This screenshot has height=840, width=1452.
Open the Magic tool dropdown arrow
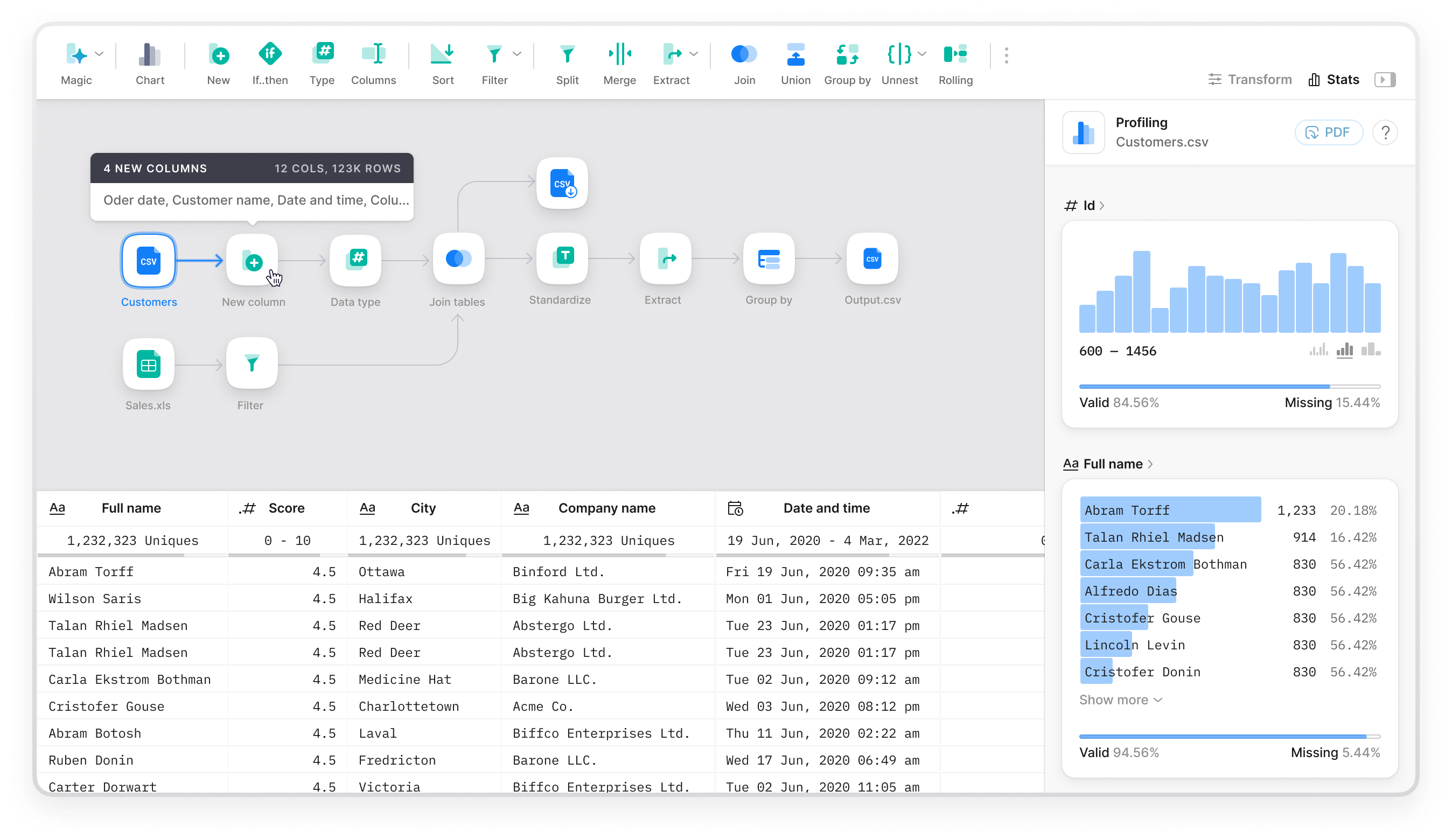coord(99,54)
